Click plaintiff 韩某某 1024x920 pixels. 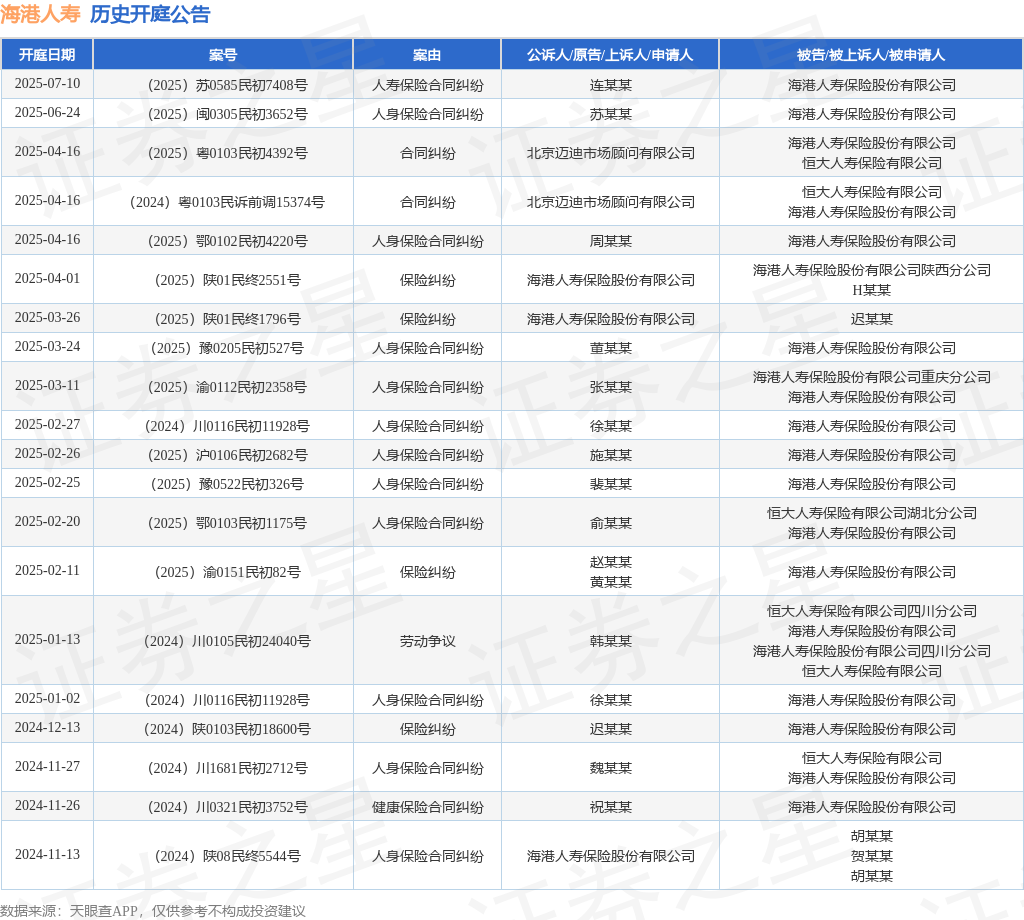pyautogui.click(x=611, y=641)
